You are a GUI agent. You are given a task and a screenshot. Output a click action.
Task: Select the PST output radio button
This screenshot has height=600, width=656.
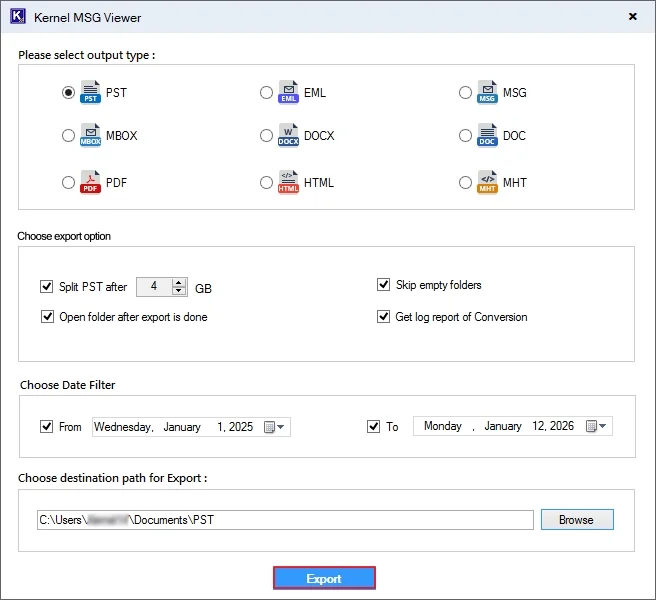click(x=68, y=92)
